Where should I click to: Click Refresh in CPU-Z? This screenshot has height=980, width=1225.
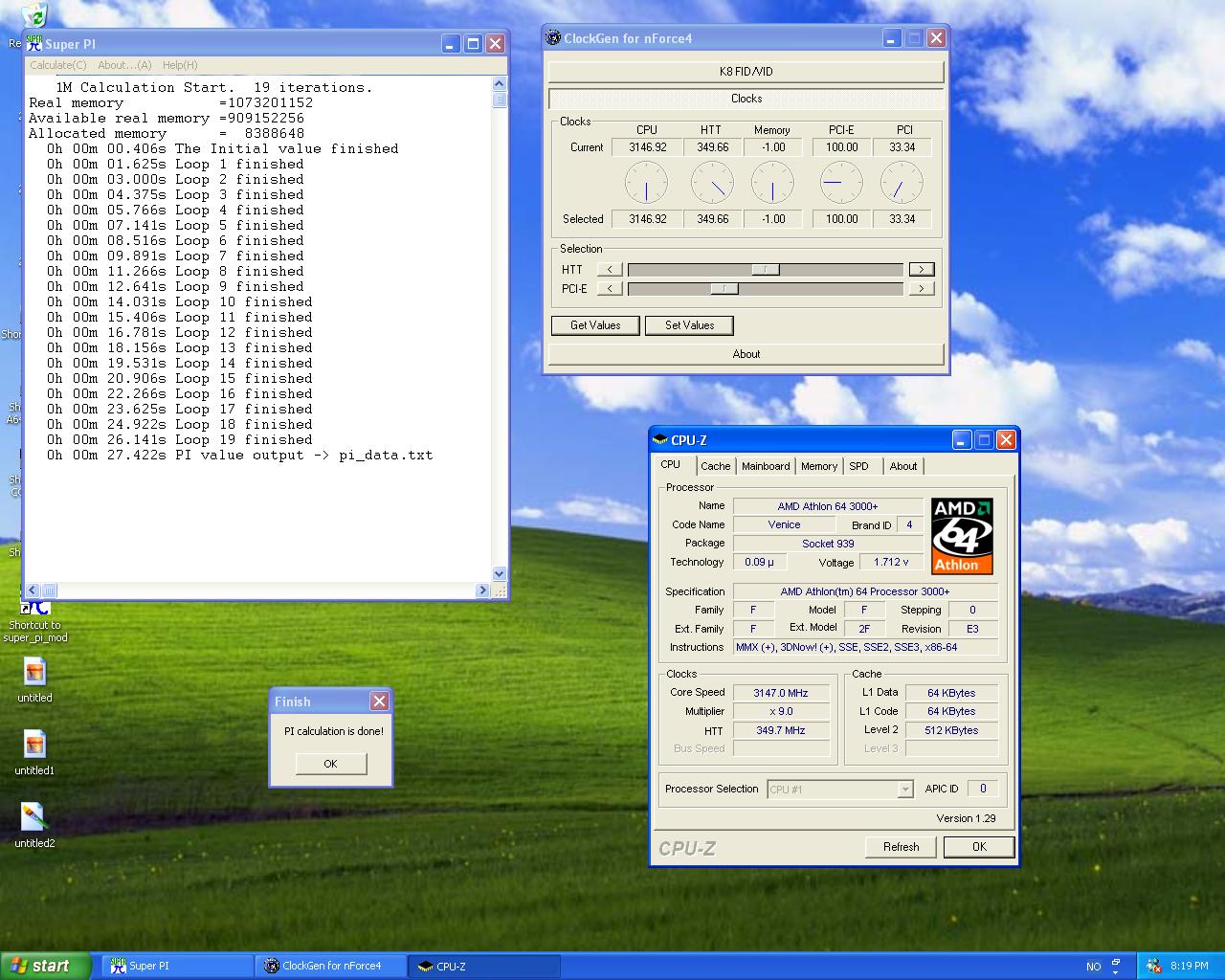901,847
